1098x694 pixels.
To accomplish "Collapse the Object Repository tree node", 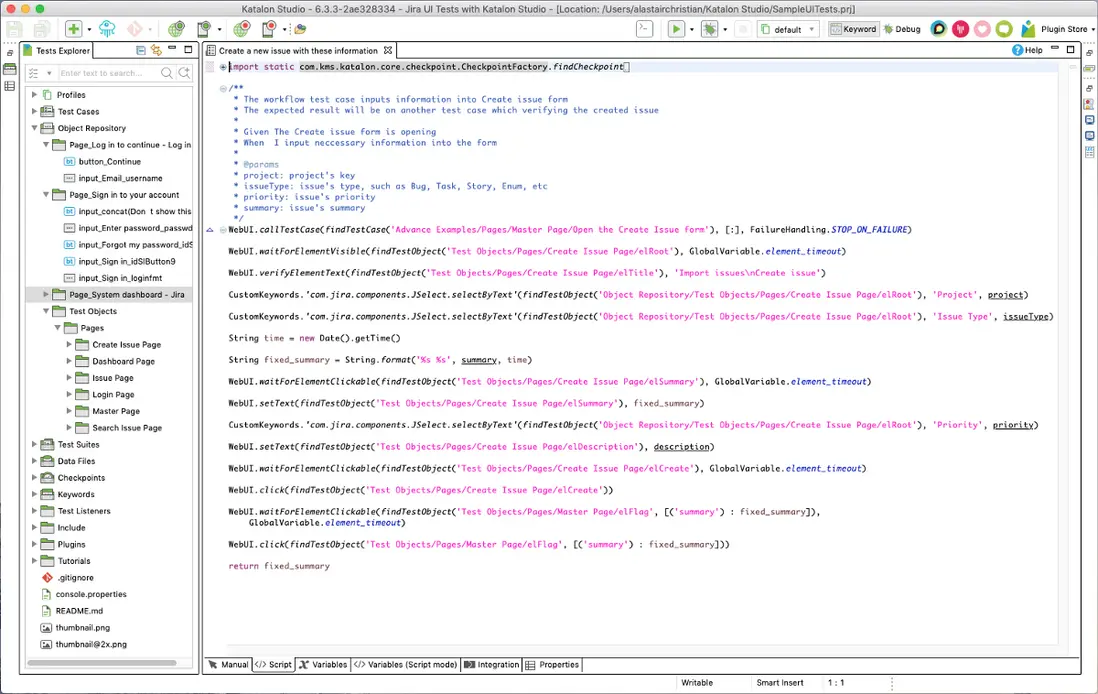I will point(35,128).
